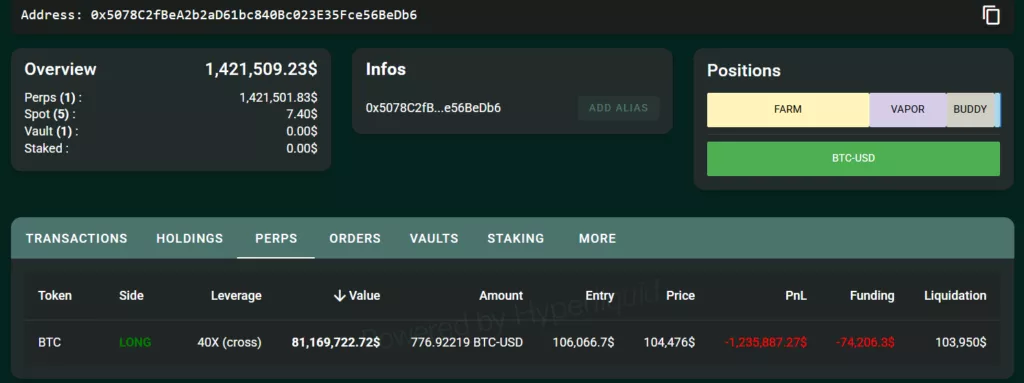Screen dimensions: 1024x383
Task: Select the VAPOR position segment
Action: click(907, 110)
